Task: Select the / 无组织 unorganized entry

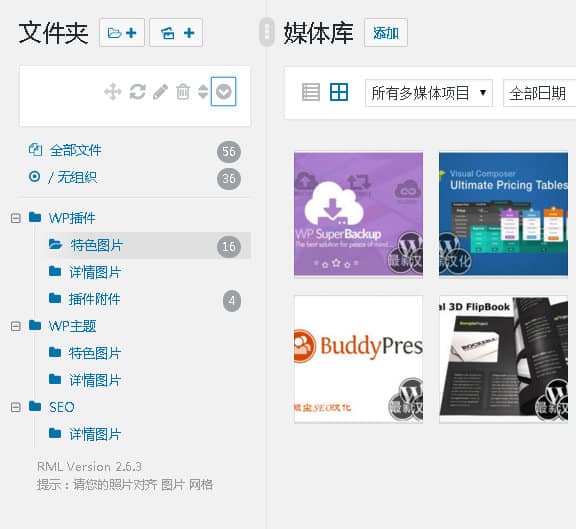Action: coord(134,178)
